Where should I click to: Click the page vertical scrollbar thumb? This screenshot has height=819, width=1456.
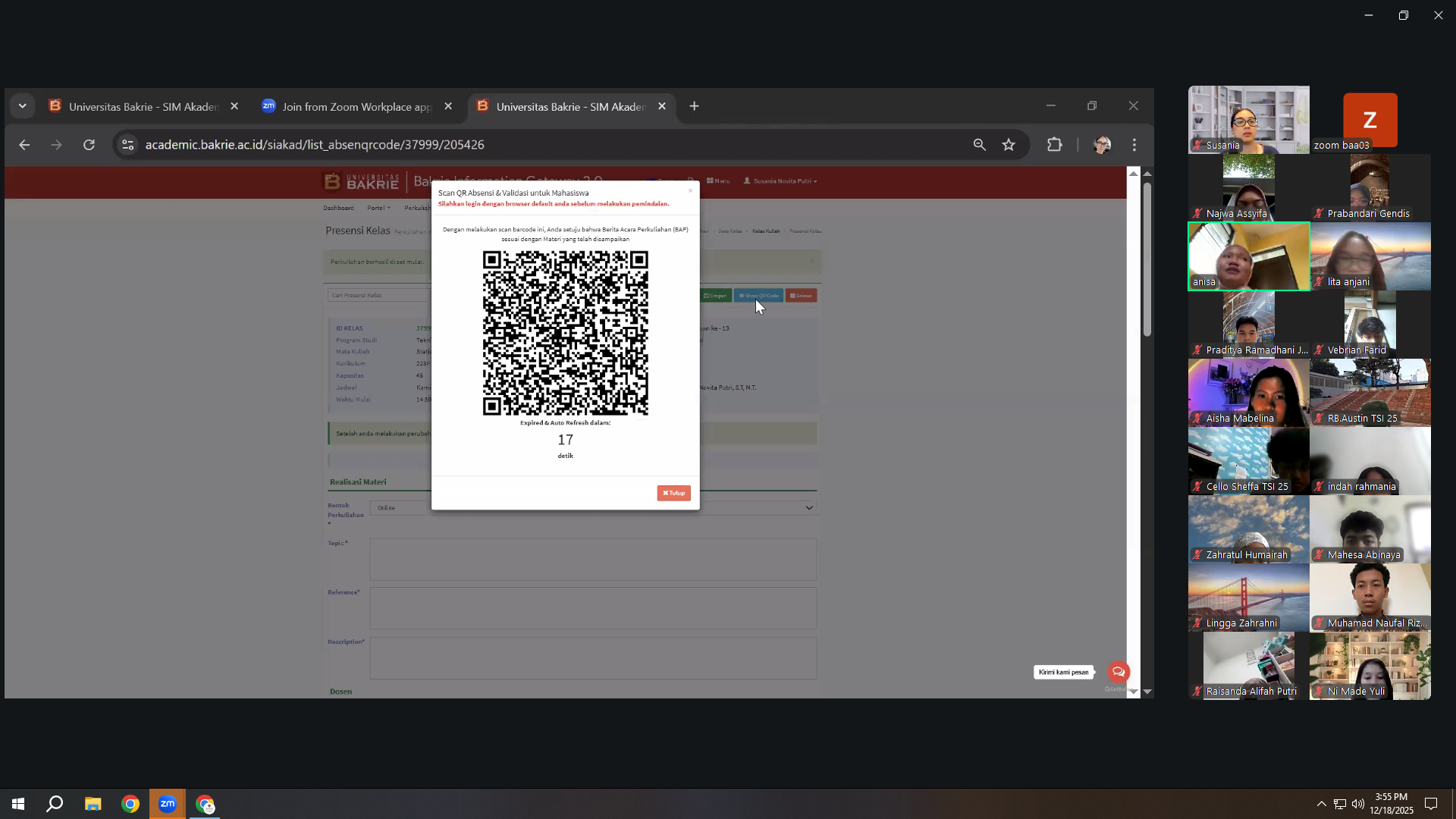1147,259
